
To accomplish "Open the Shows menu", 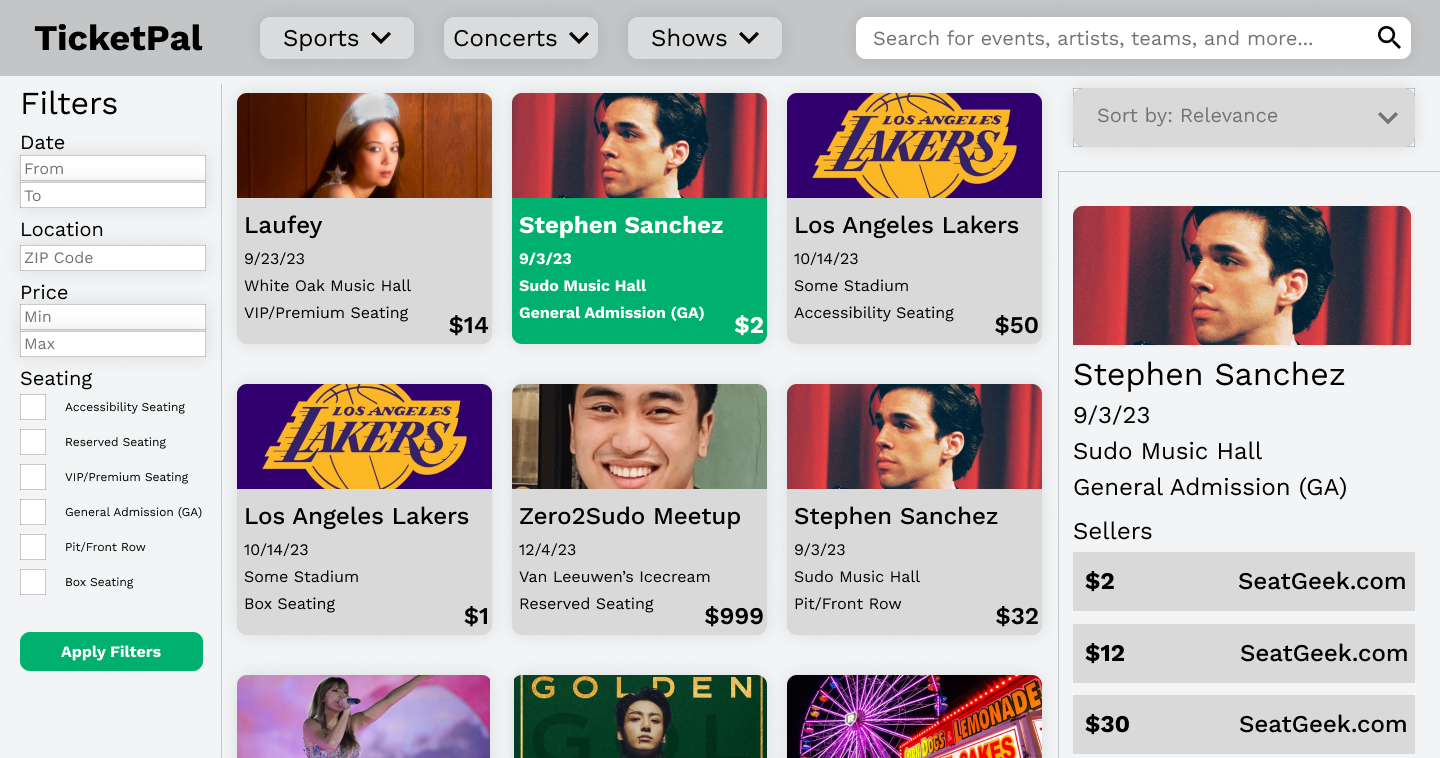I will click(x=704, y=38).
